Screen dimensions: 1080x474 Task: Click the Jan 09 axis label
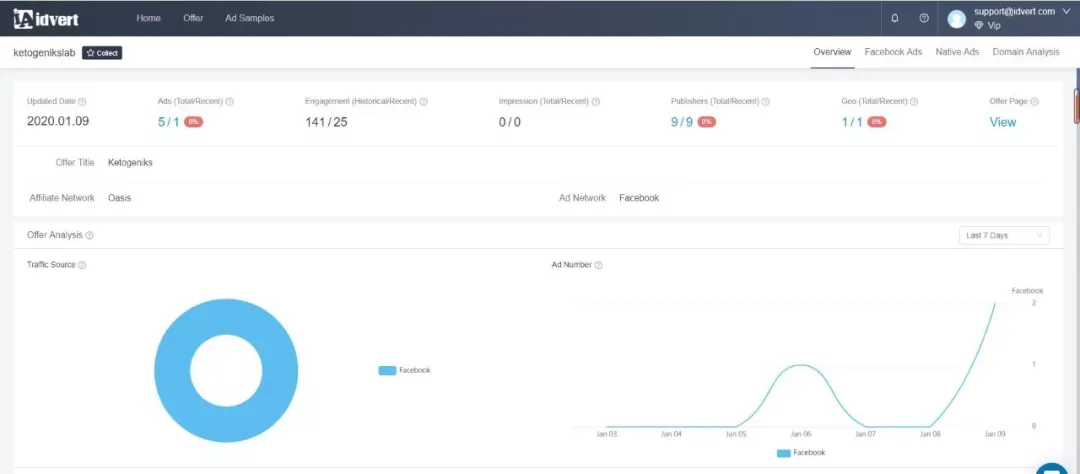[x=995, y=435]
